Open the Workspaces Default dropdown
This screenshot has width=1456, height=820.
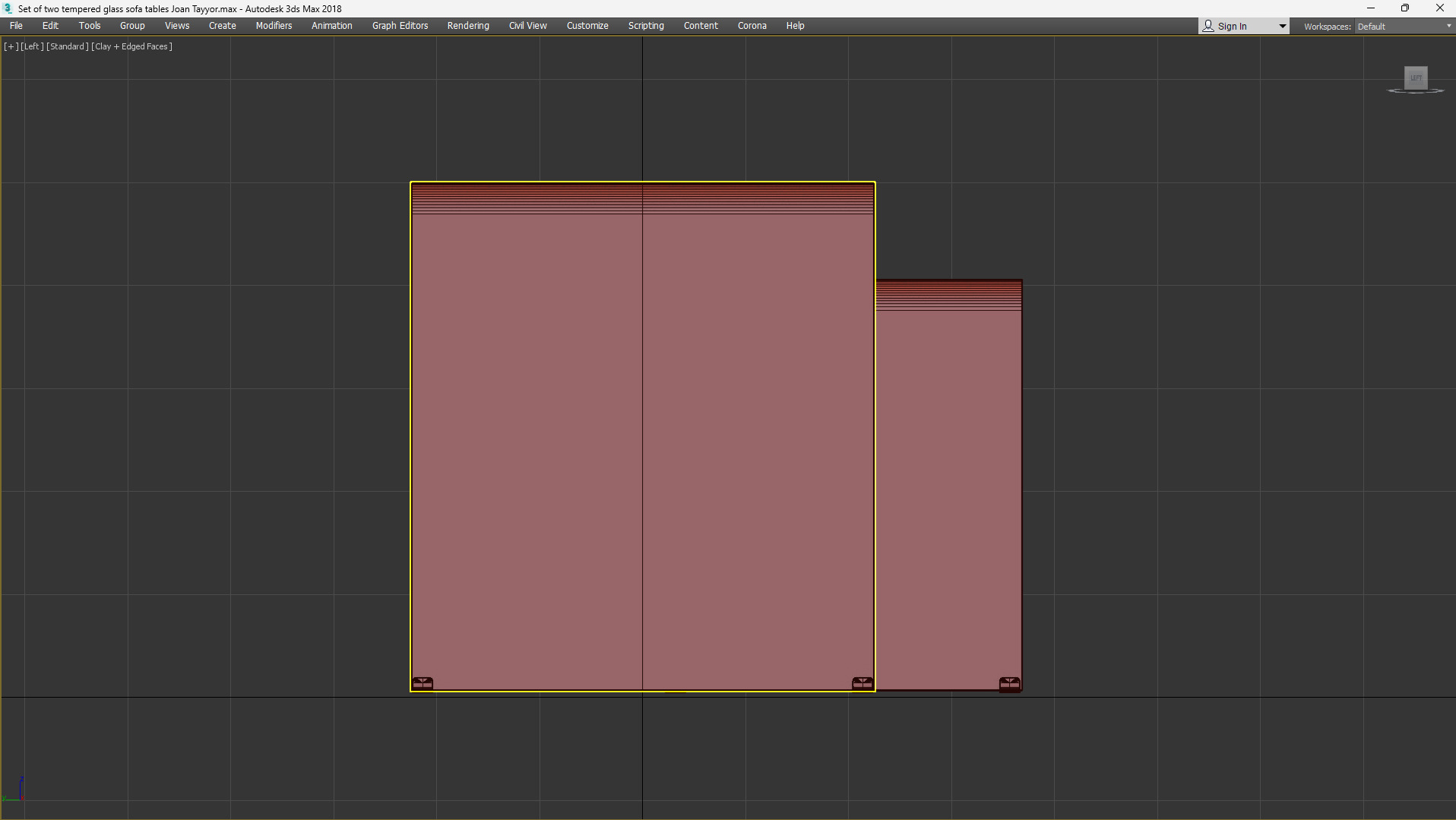(x=1405, y=27)
